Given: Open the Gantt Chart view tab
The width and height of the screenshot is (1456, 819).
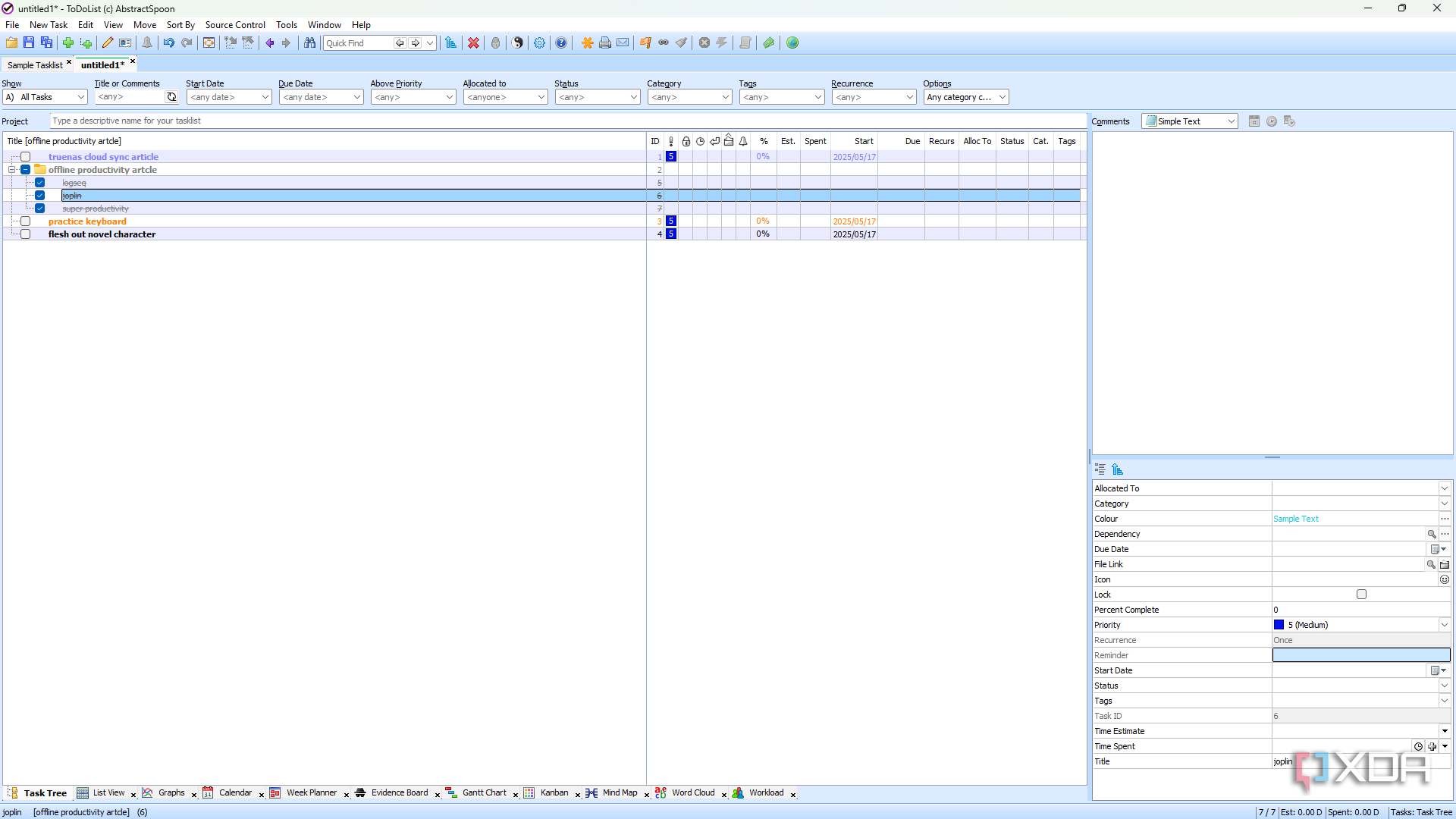Looking at the screenshot, I should click(484, 793).
